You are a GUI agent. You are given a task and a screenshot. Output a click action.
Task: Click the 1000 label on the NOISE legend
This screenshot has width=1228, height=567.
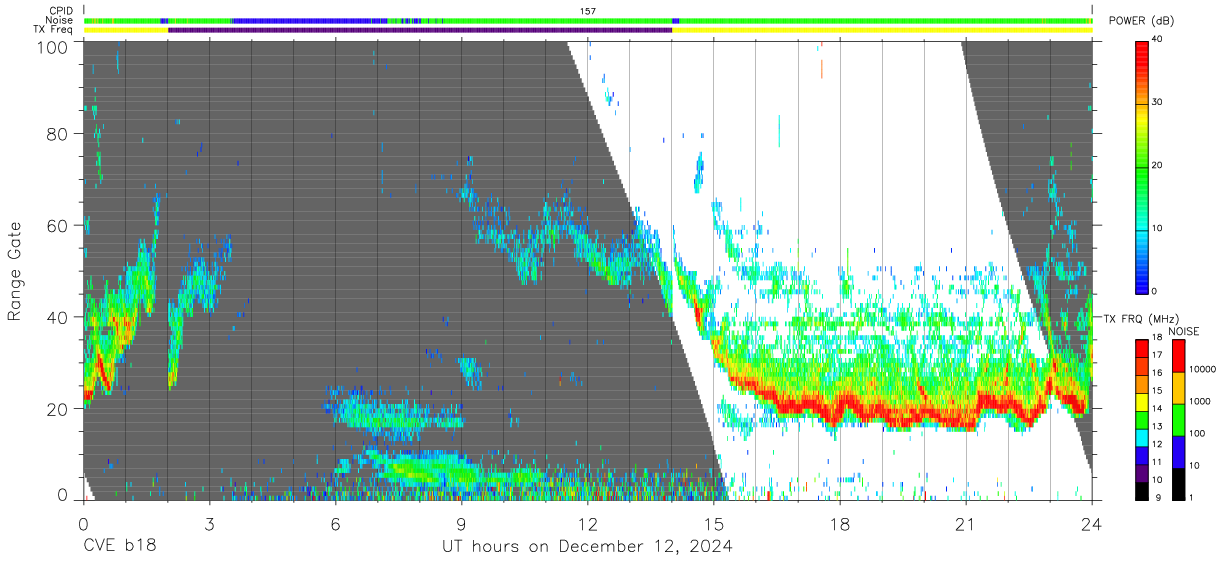[1201, 401]
